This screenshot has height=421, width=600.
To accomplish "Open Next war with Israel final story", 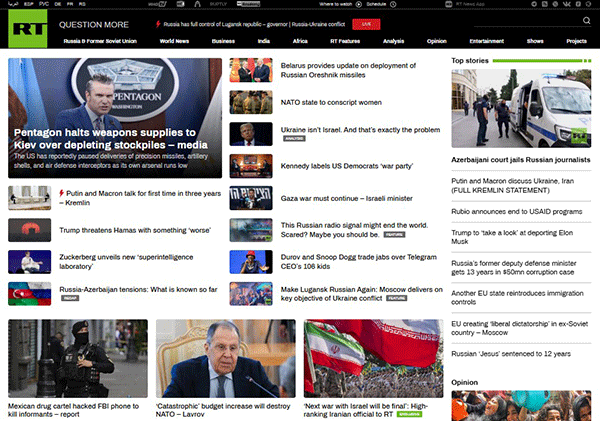I will pos(365,410).
